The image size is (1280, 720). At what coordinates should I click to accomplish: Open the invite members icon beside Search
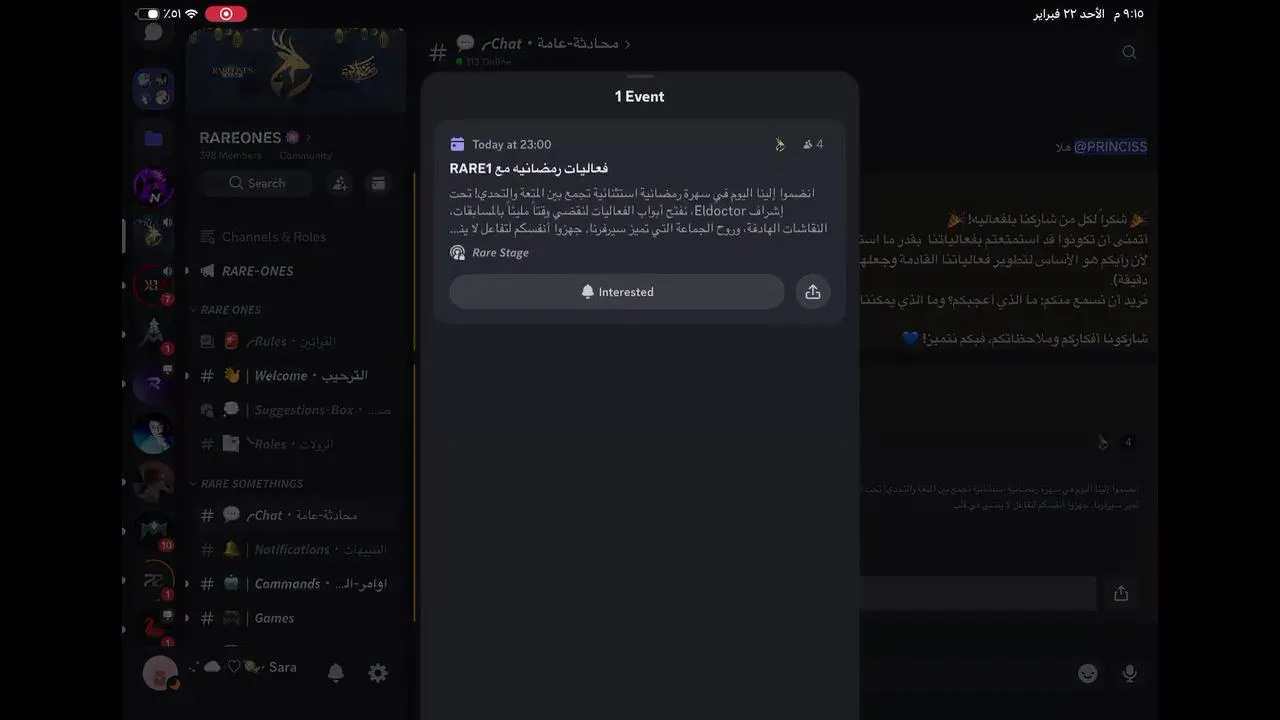pos(340,183)
